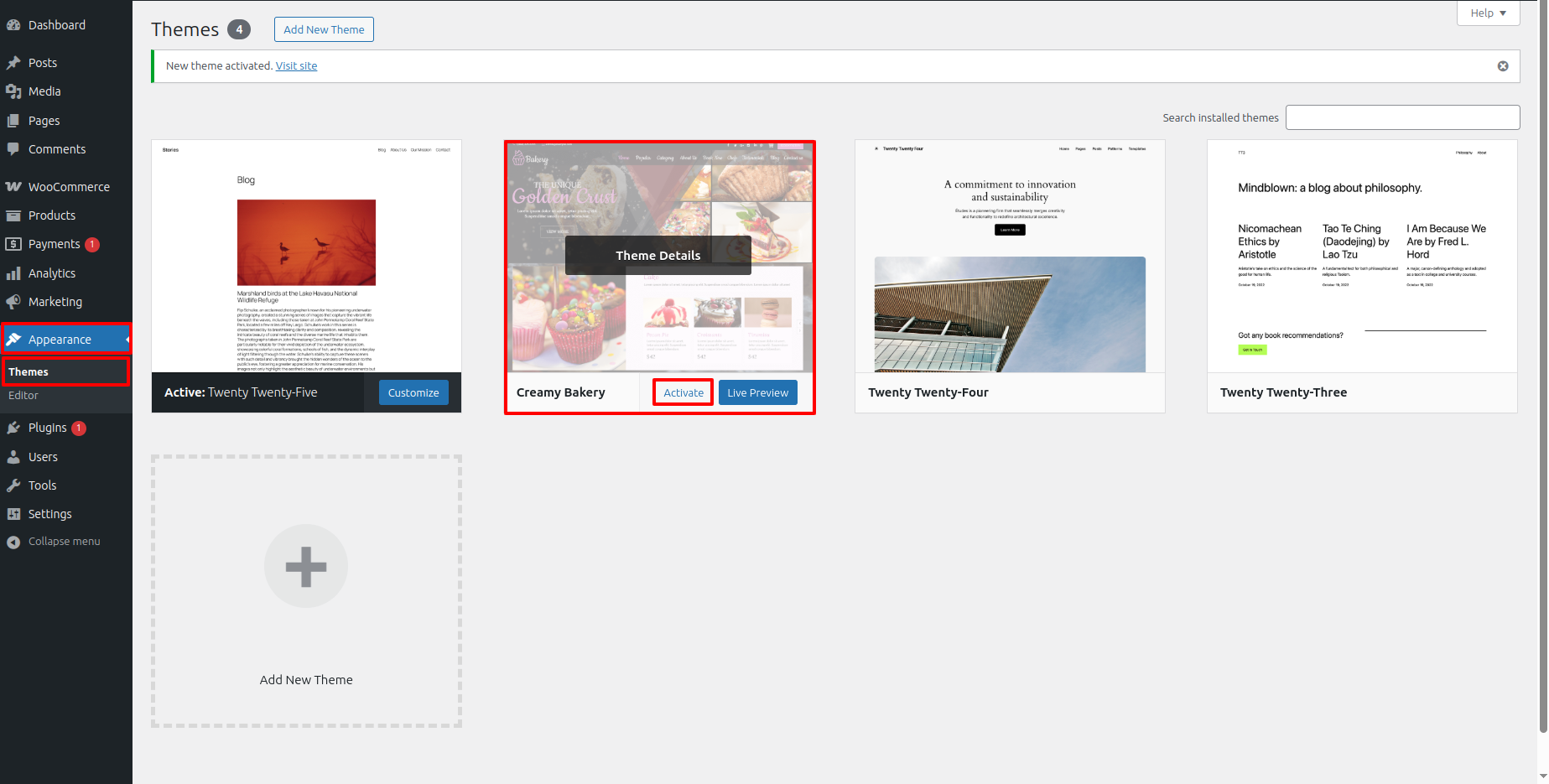Click the Plugins update count badge

click(79, 428)
